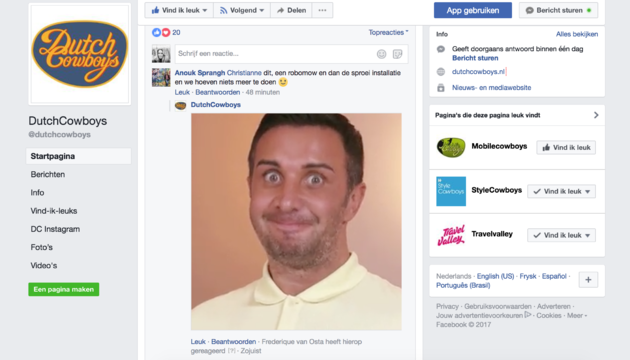This screenshot has height=360, width=630.
Task: Click the small DutchCowboys reply avatar
Action: click(x=180, y=106)
